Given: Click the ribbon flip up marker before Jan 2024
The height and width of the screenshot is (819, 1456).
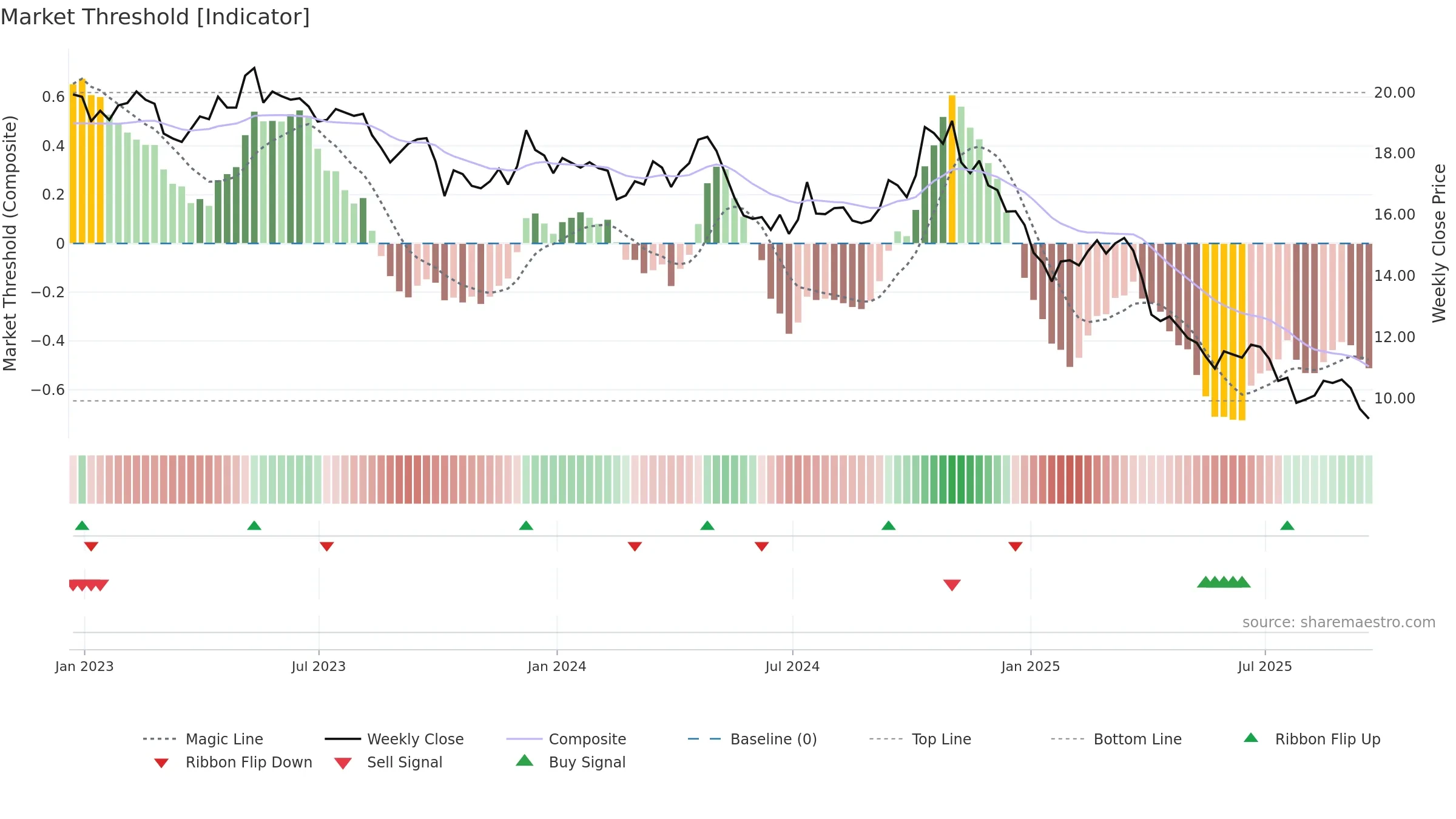Looking at the screenshot, I should click(526, 525).
